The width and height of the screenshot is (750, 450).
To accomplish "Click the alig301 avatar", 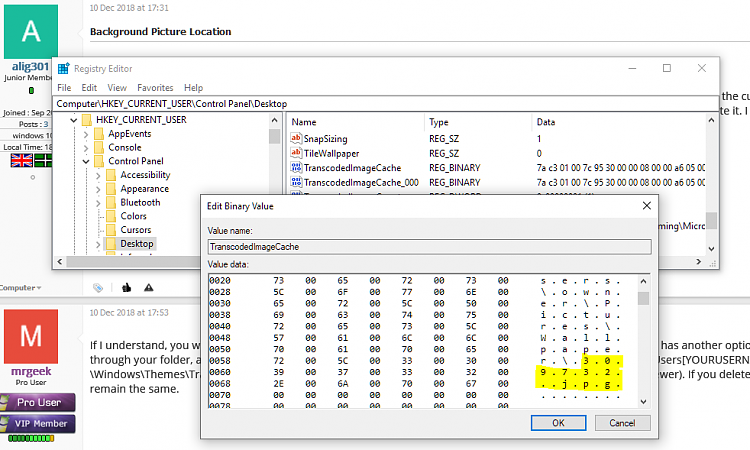I will coord(31,32).
